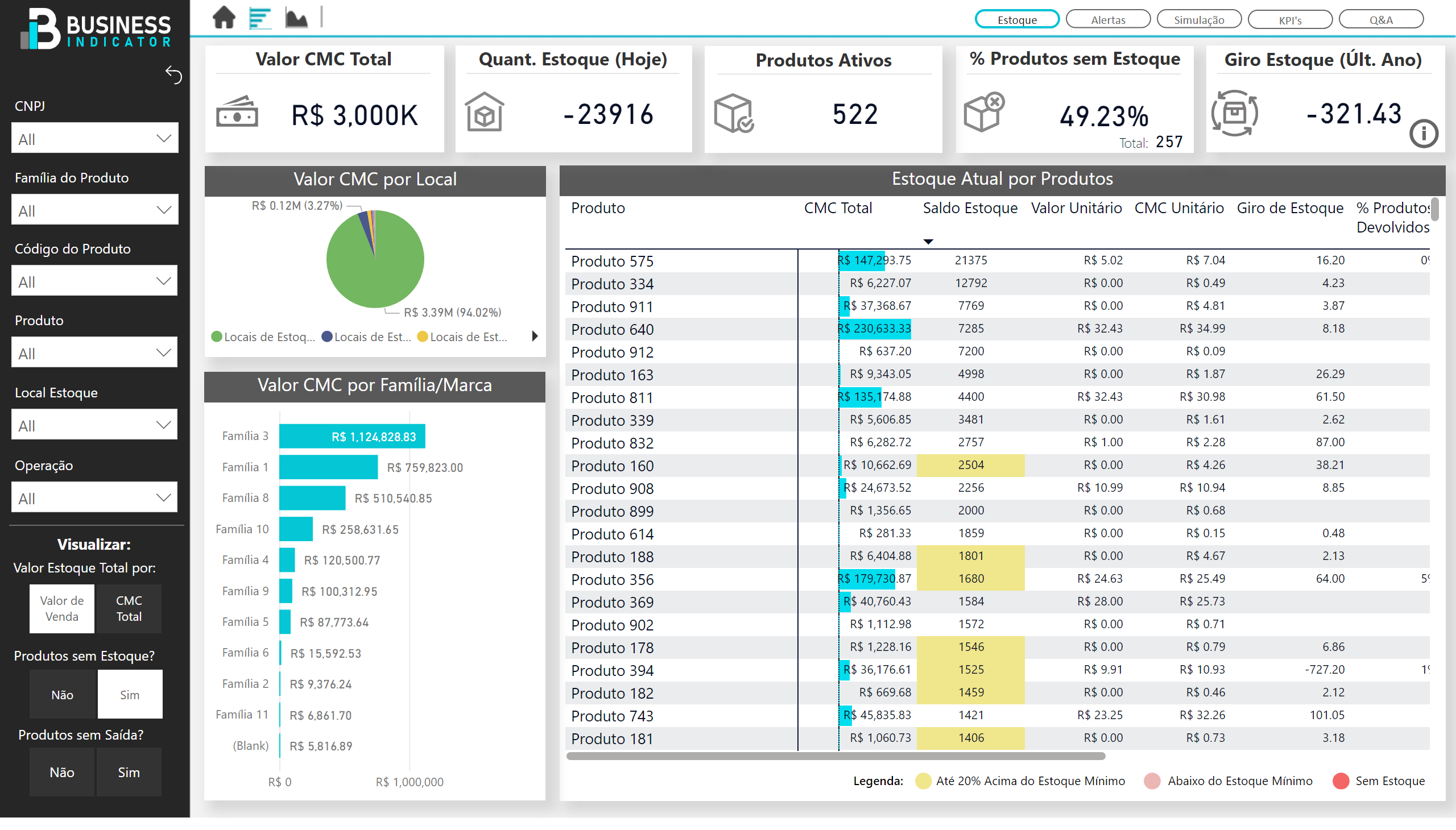The height and width of the screenshot is (830, 1456).
Task: Click the home icon in top toolbar
Action: [224, 18]
